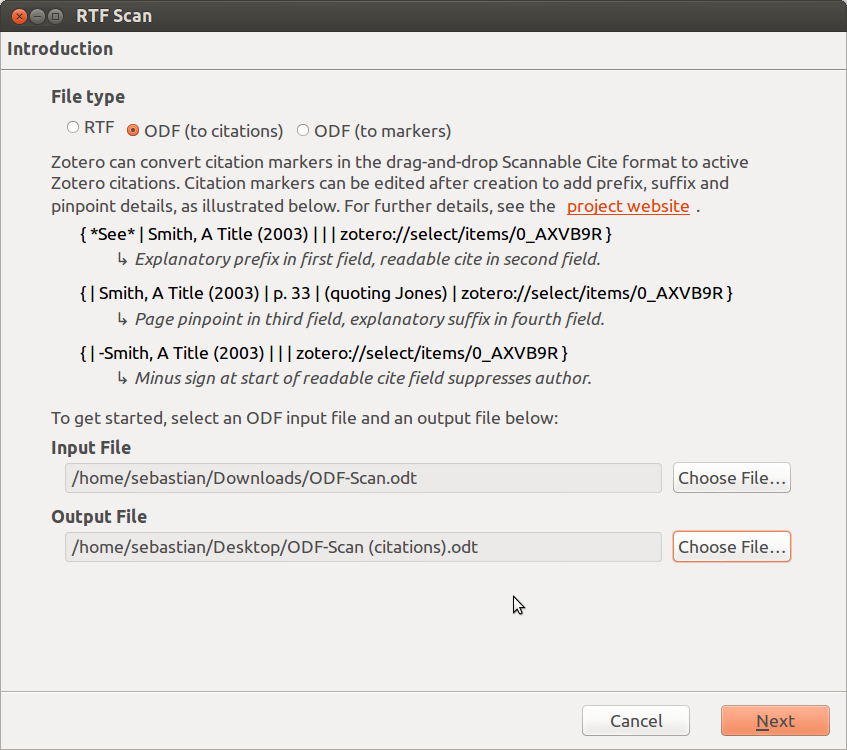Click the '{ | -Smith, A Title (2003)' example
The width and height of the screenshot is (847, 750).
(x=324, y=353)
